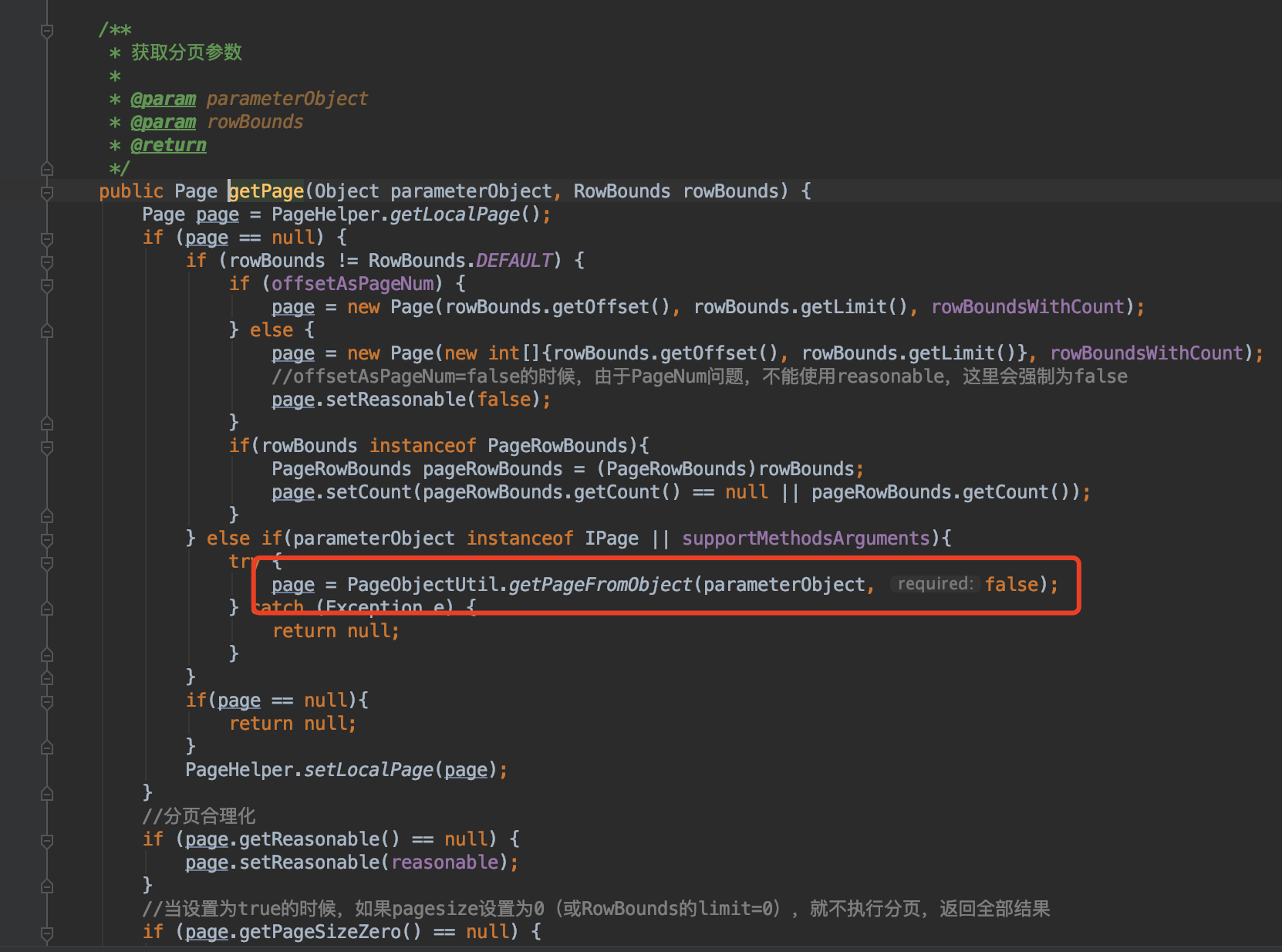Collapse the Javadoc comment at the /** line

click(x=47, y=30)
